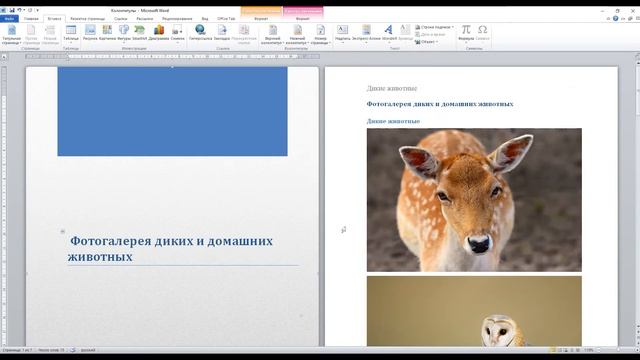
Task: Click the zoom slider in status bar
Action: click(618, 350)
